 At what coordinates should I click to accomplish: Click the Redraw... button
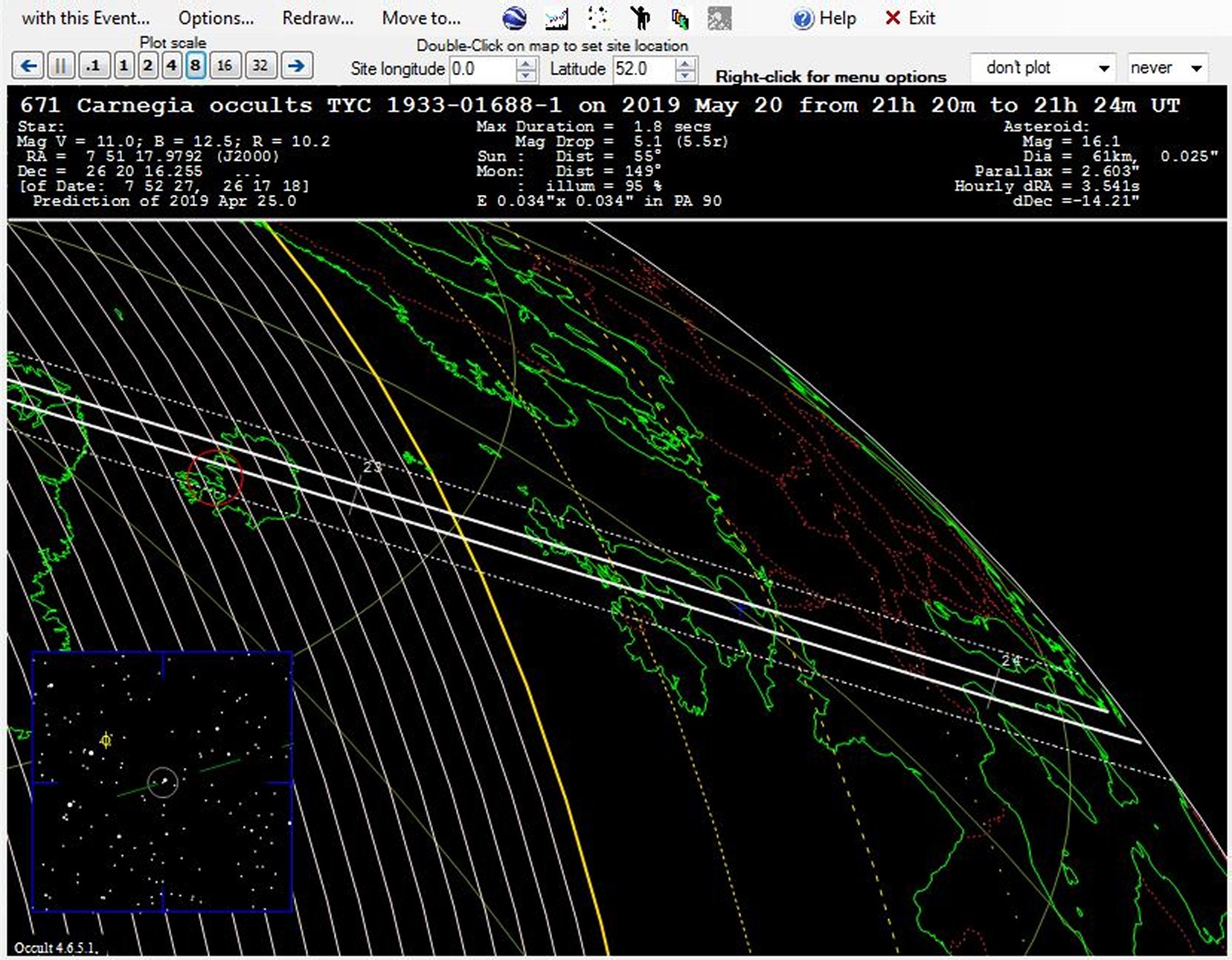point(318,18)
